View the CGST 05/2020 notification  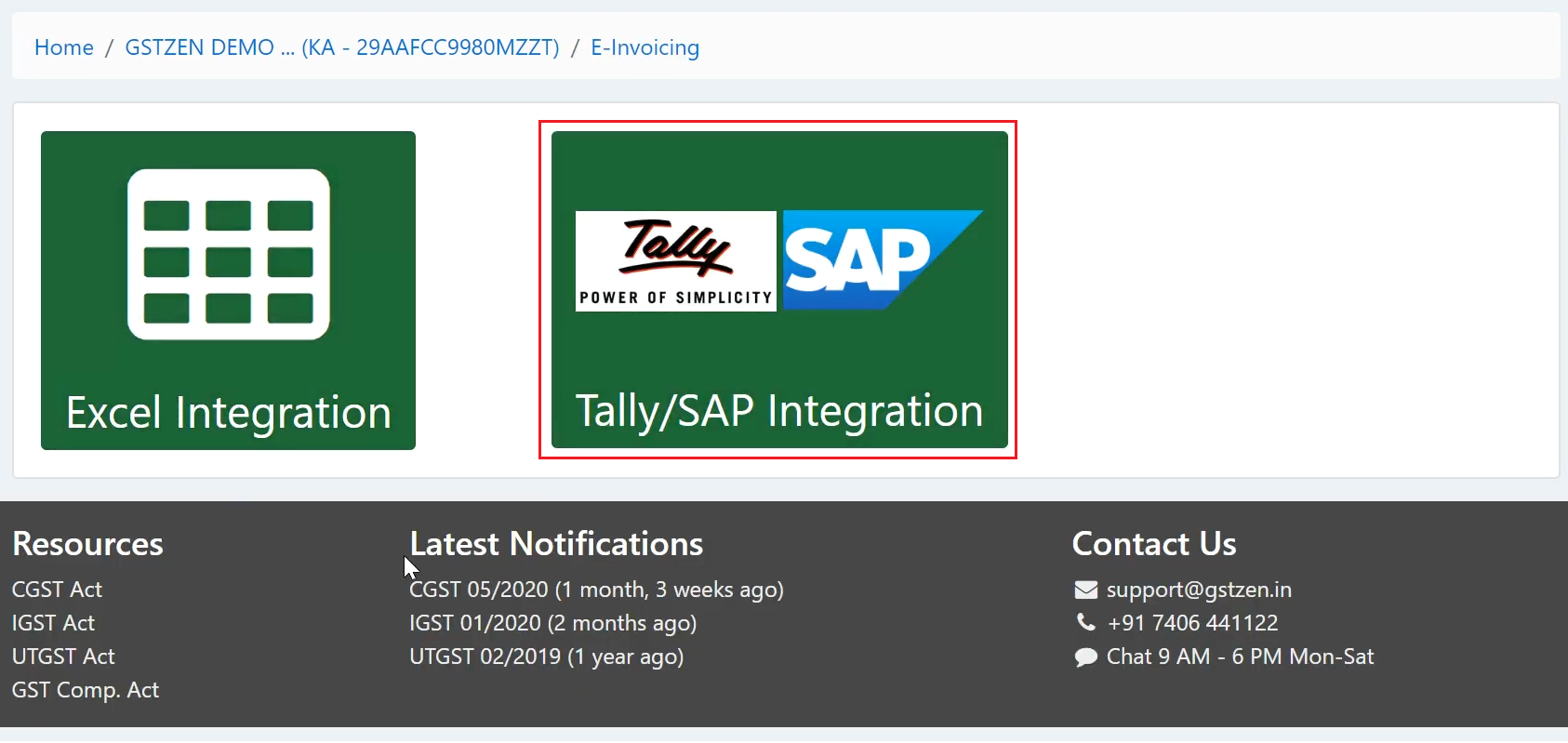tap(597, 590)
